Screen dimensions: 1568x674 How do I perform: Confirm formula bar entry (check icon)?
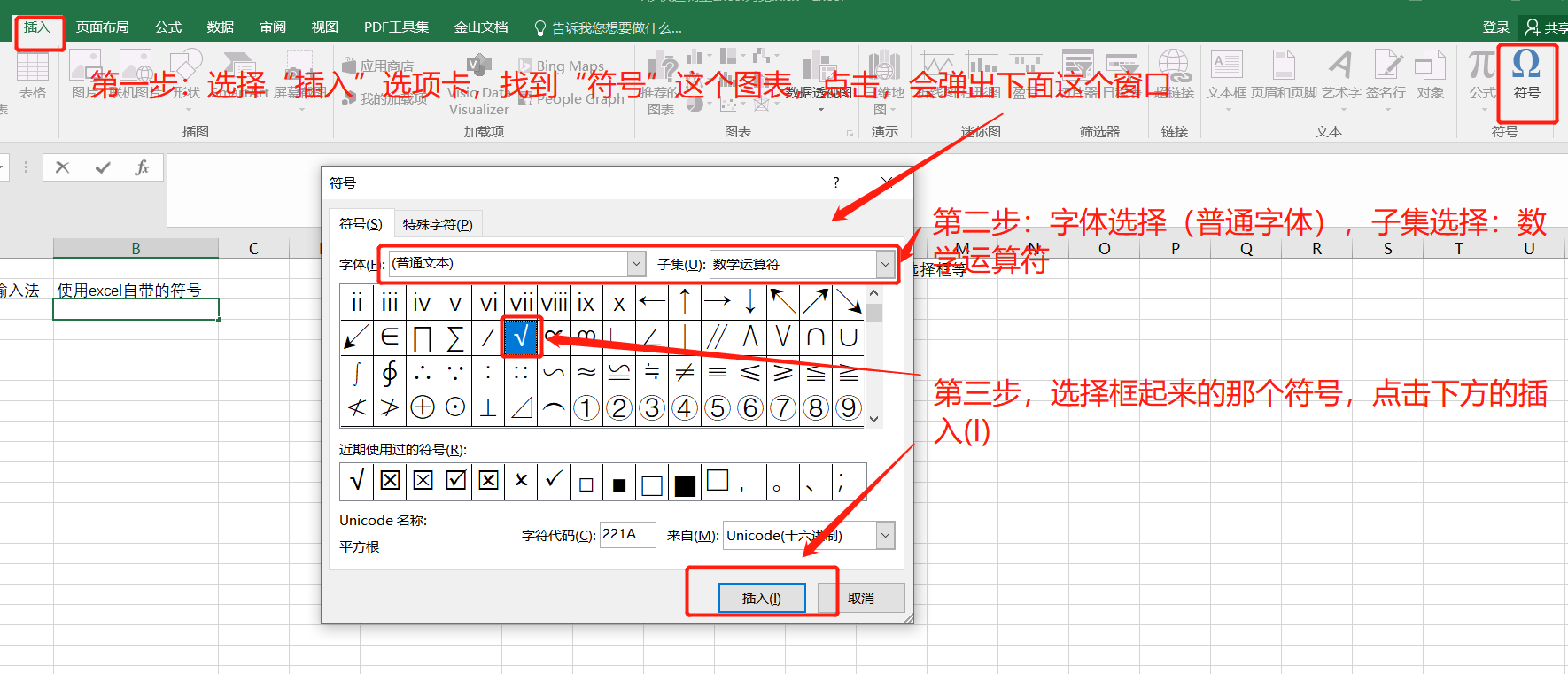[x=103, y=167]
